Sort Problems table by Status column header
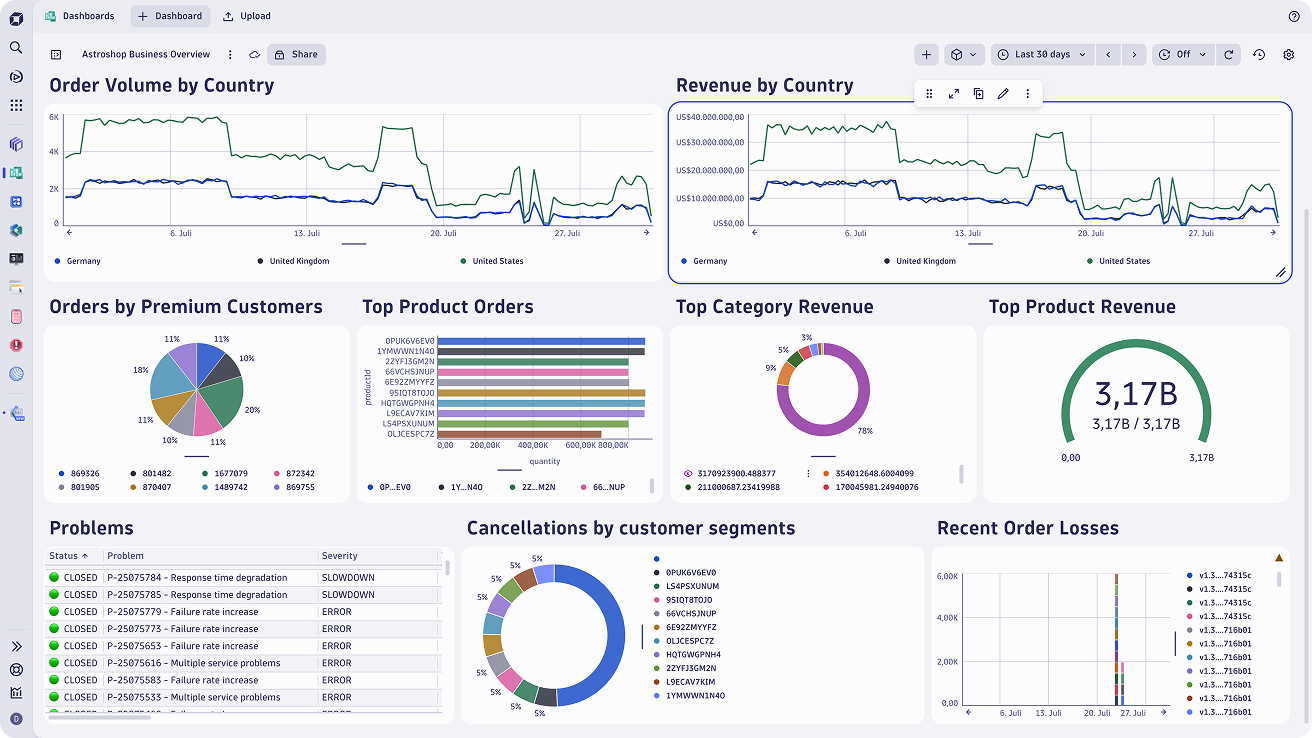Screen dimensions: 1312x738 coord(70,556)
